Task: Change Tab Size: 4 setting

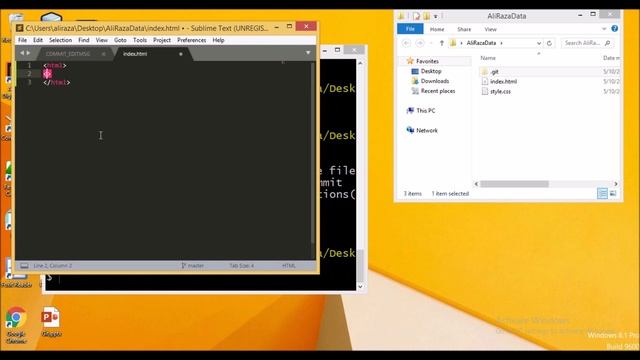Action: 241,266
